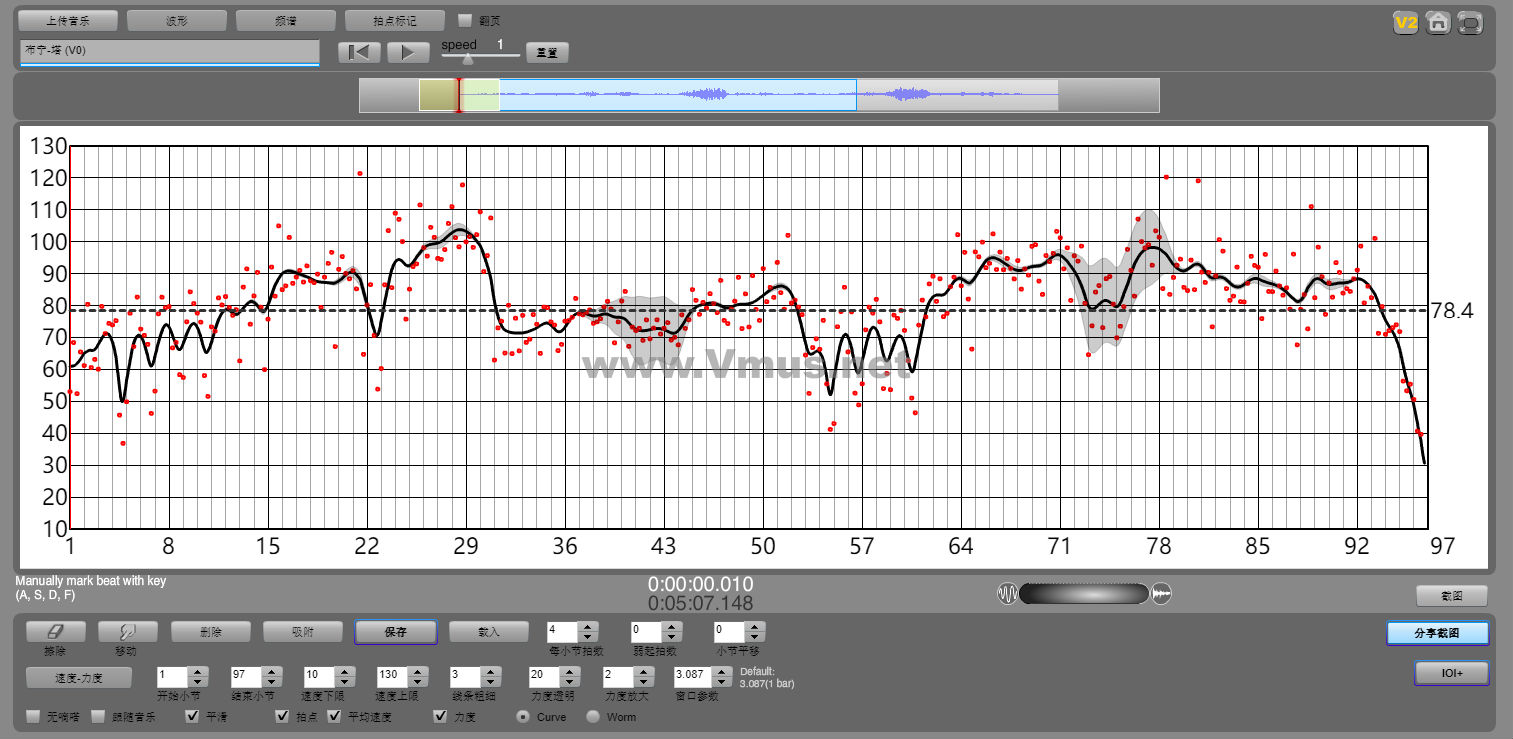Select the eraser (擦除) tool
Viewport: 1513px width, 739px height.
(55, 632)
